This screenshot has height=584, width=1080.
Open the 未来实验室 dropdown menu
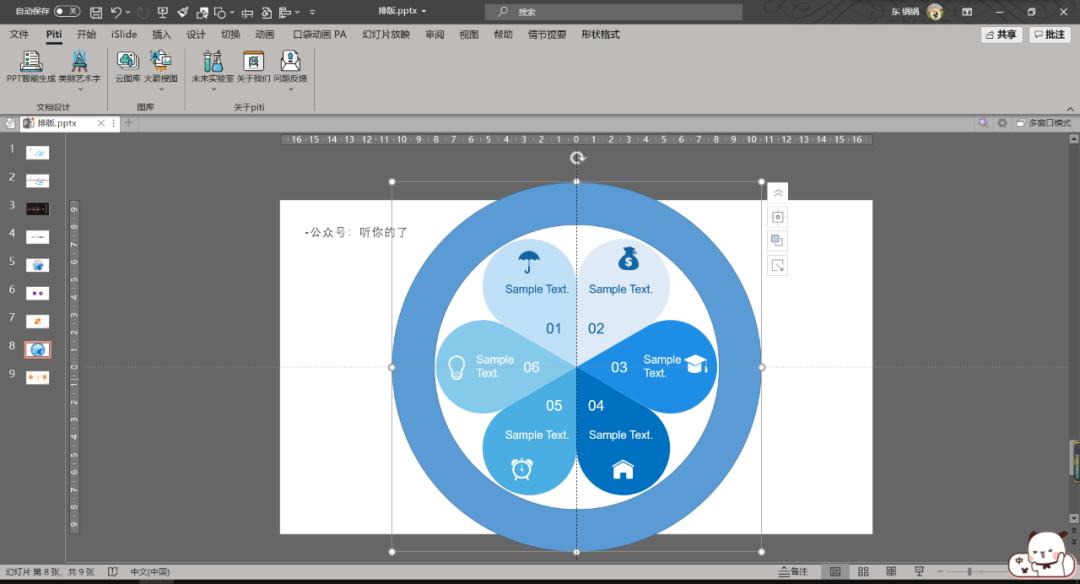pyautogui.click(x=213, y=89)
